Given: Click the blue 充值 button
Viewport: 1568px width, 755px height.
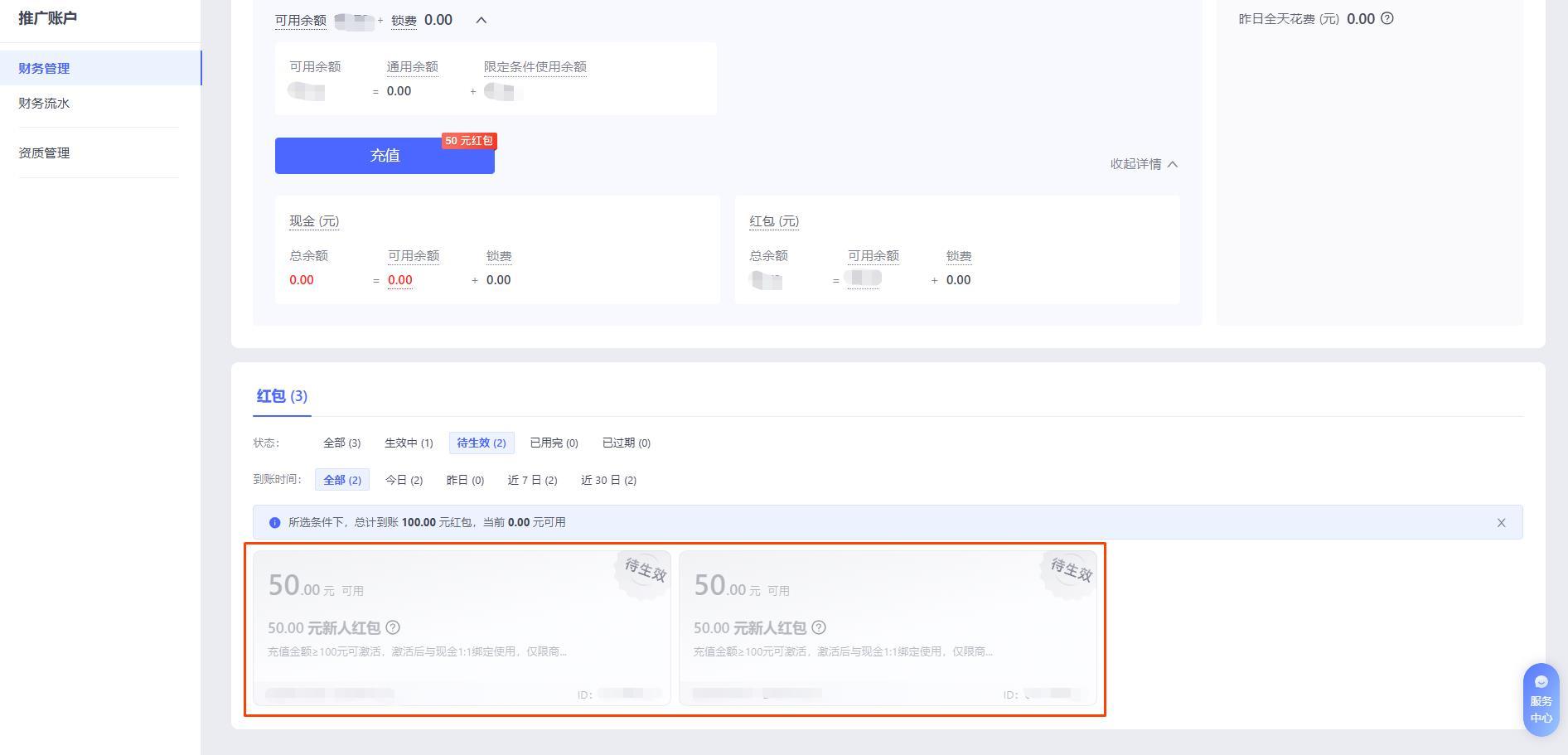Looking at the screenshot, I should [x=385, y=156].
